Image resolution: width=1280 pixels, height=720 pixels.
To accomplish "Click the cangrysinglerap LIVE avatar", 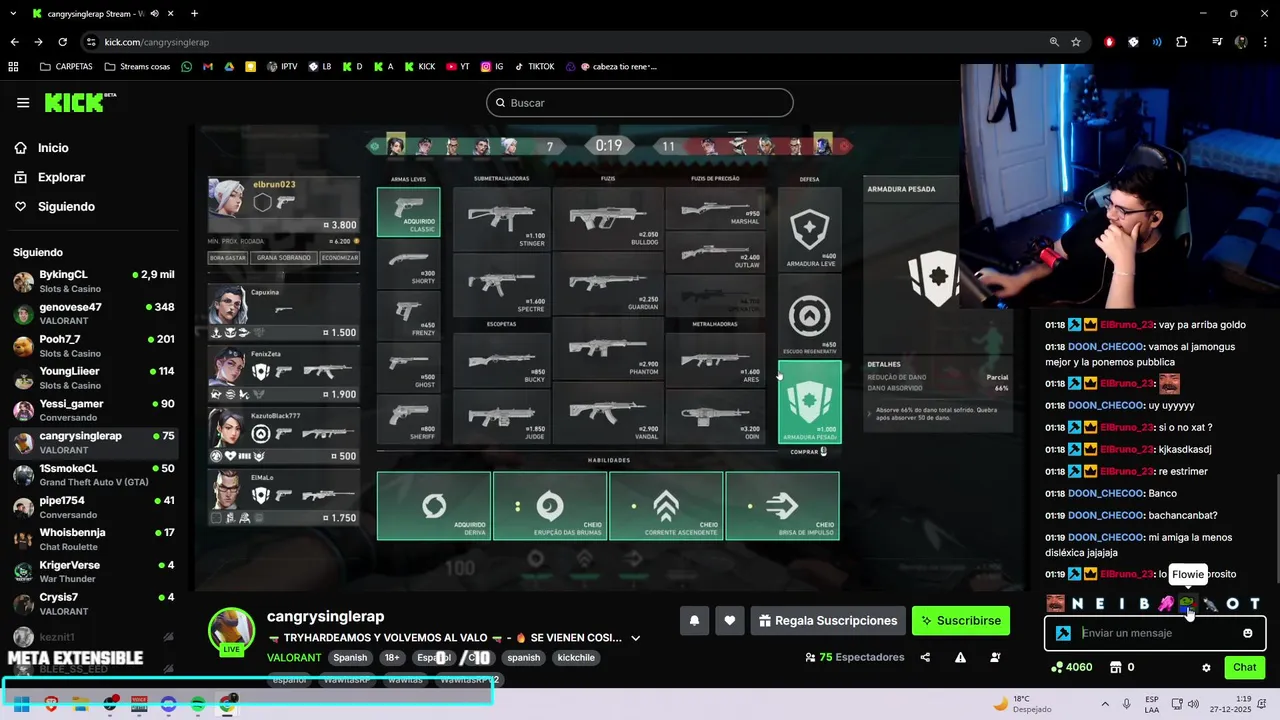I will click(231, 630).
